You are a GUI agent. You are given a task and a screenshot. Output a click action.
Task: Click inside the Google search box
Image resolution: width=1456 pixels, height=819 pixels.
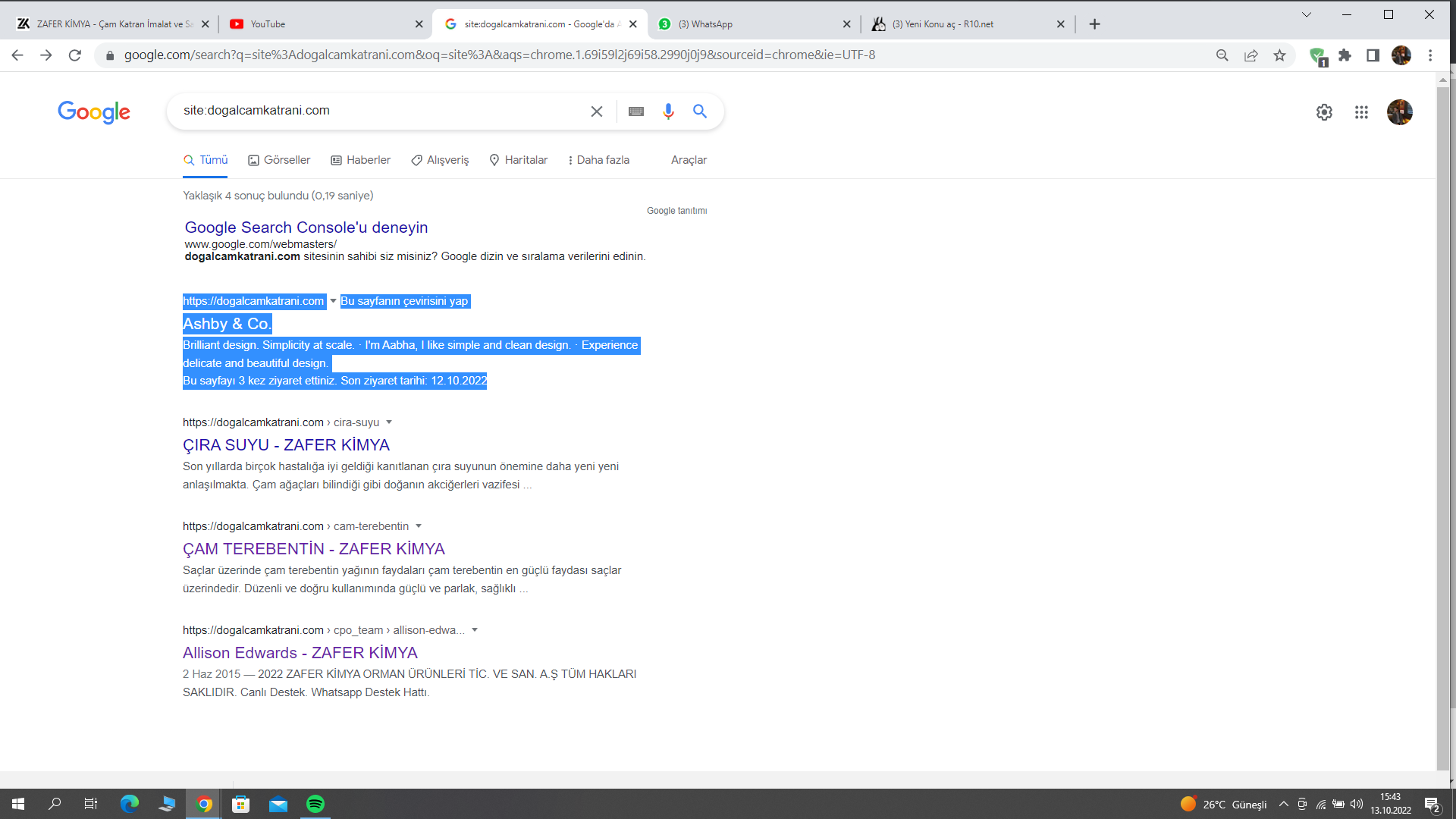pyautogui.click(x=379, y=111)
